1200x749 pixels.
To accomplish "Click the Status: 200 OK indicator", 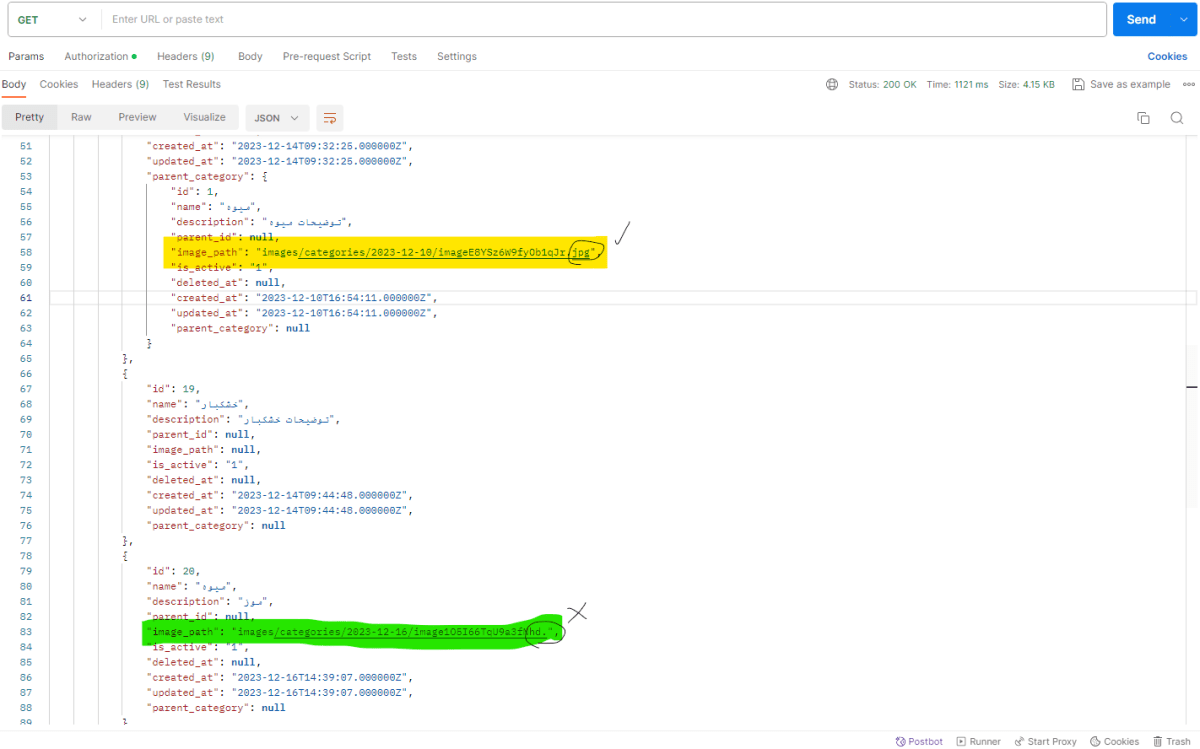I will coord(882,85).
